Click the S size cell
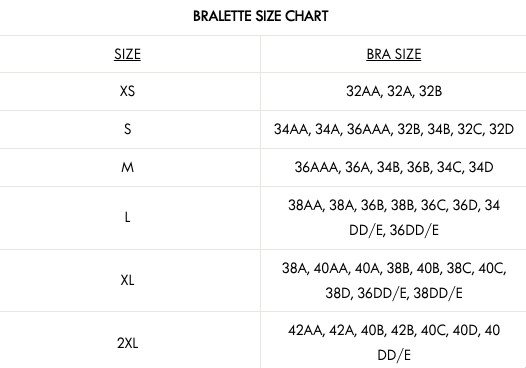Viewport: 526px width, 368px height. click(127, 129)
